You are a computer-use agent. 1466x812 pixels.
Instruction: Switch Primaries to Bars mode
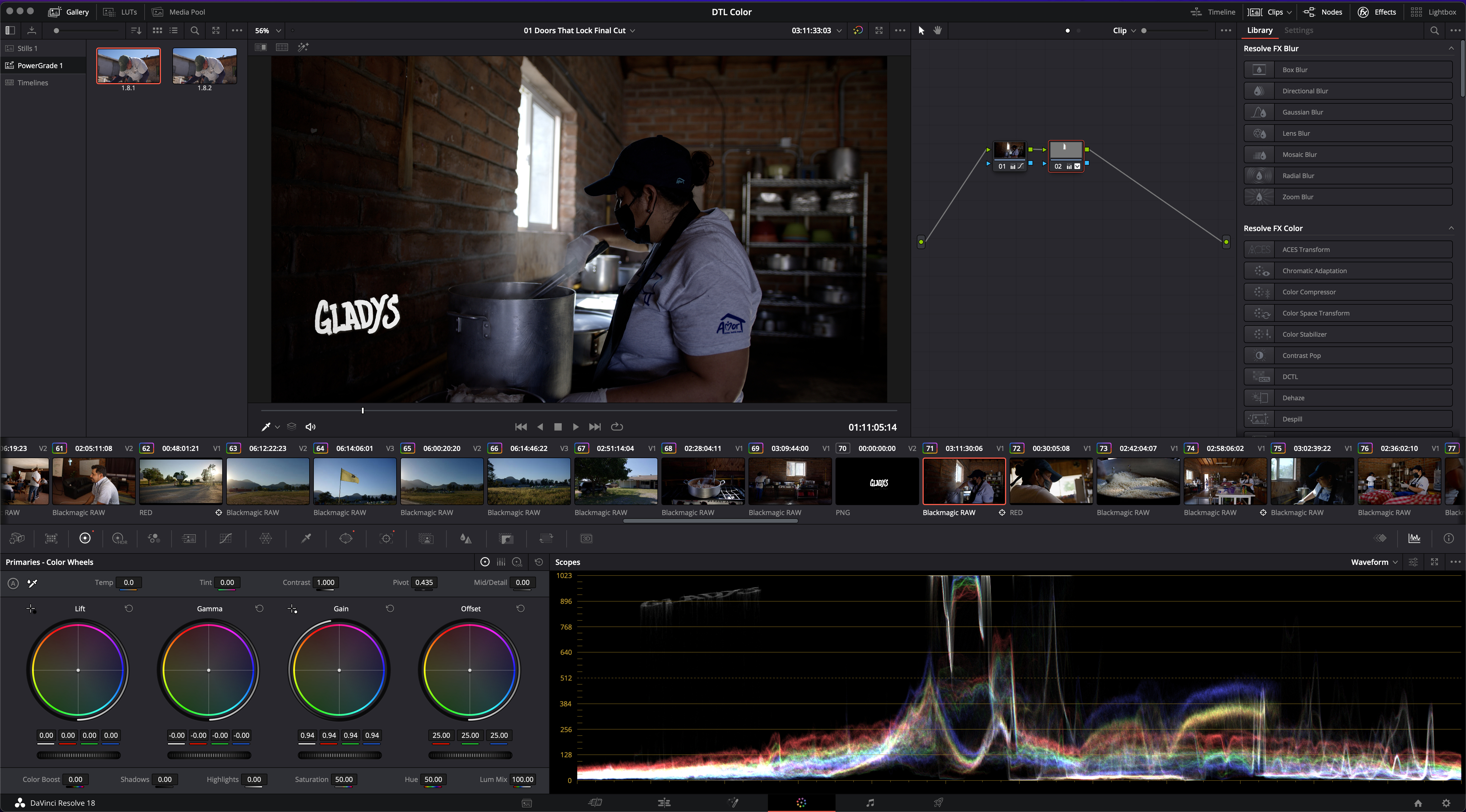point(501,562)
